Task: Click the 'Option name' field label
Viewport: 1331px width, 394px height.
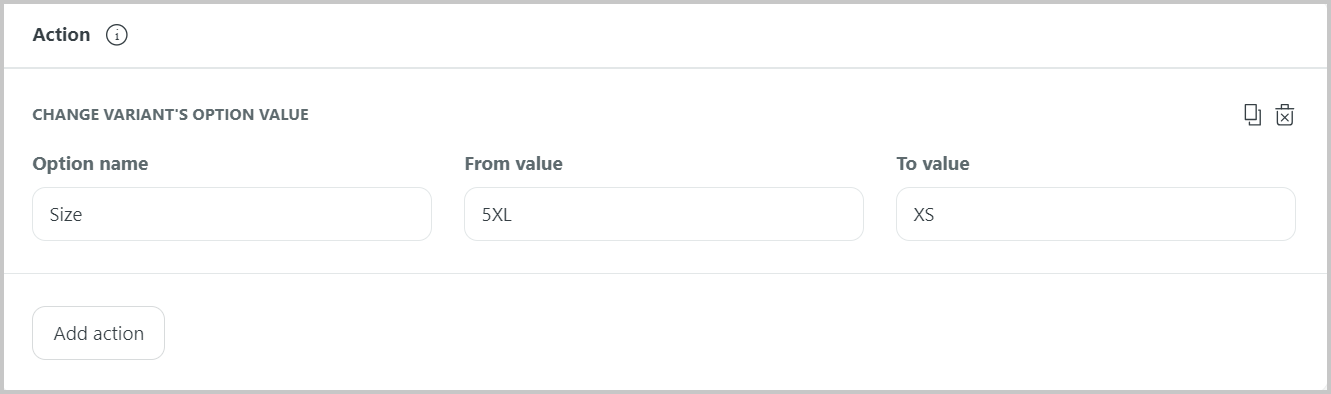Action: click(90, 164)
